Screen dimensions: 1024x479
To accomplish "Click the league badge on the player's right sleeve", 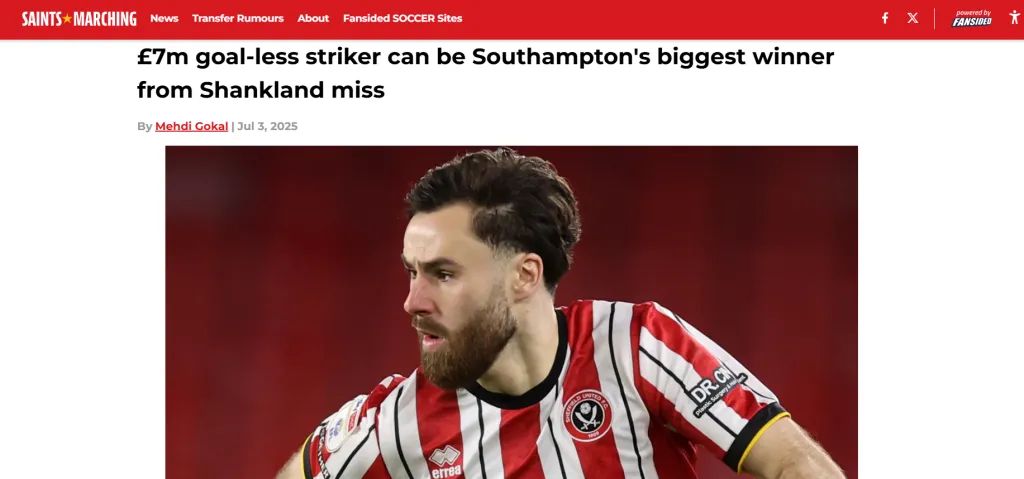I will tap(344, 425).
